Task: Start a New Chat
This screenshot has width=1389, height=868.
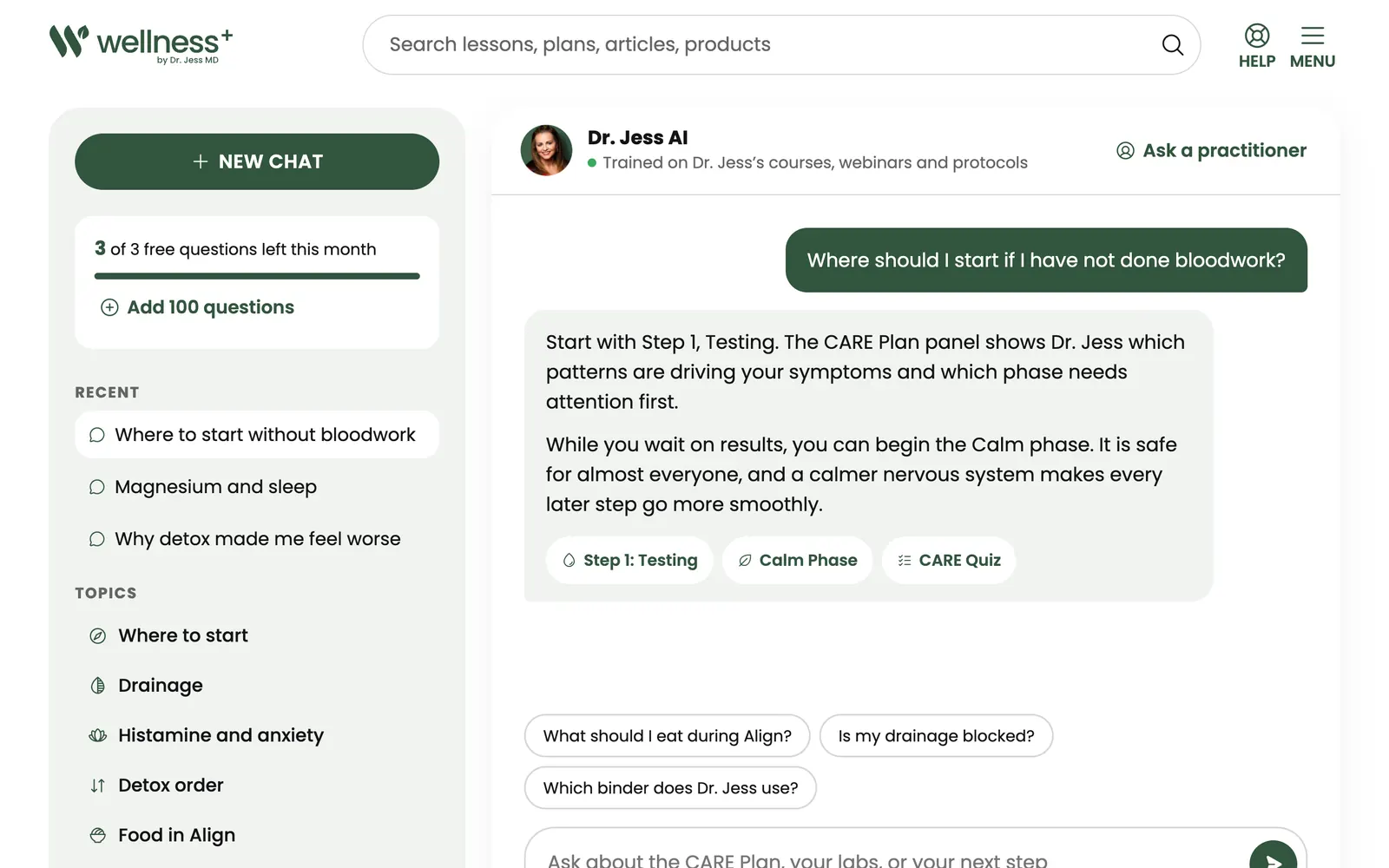Action: tap(257, 161)
